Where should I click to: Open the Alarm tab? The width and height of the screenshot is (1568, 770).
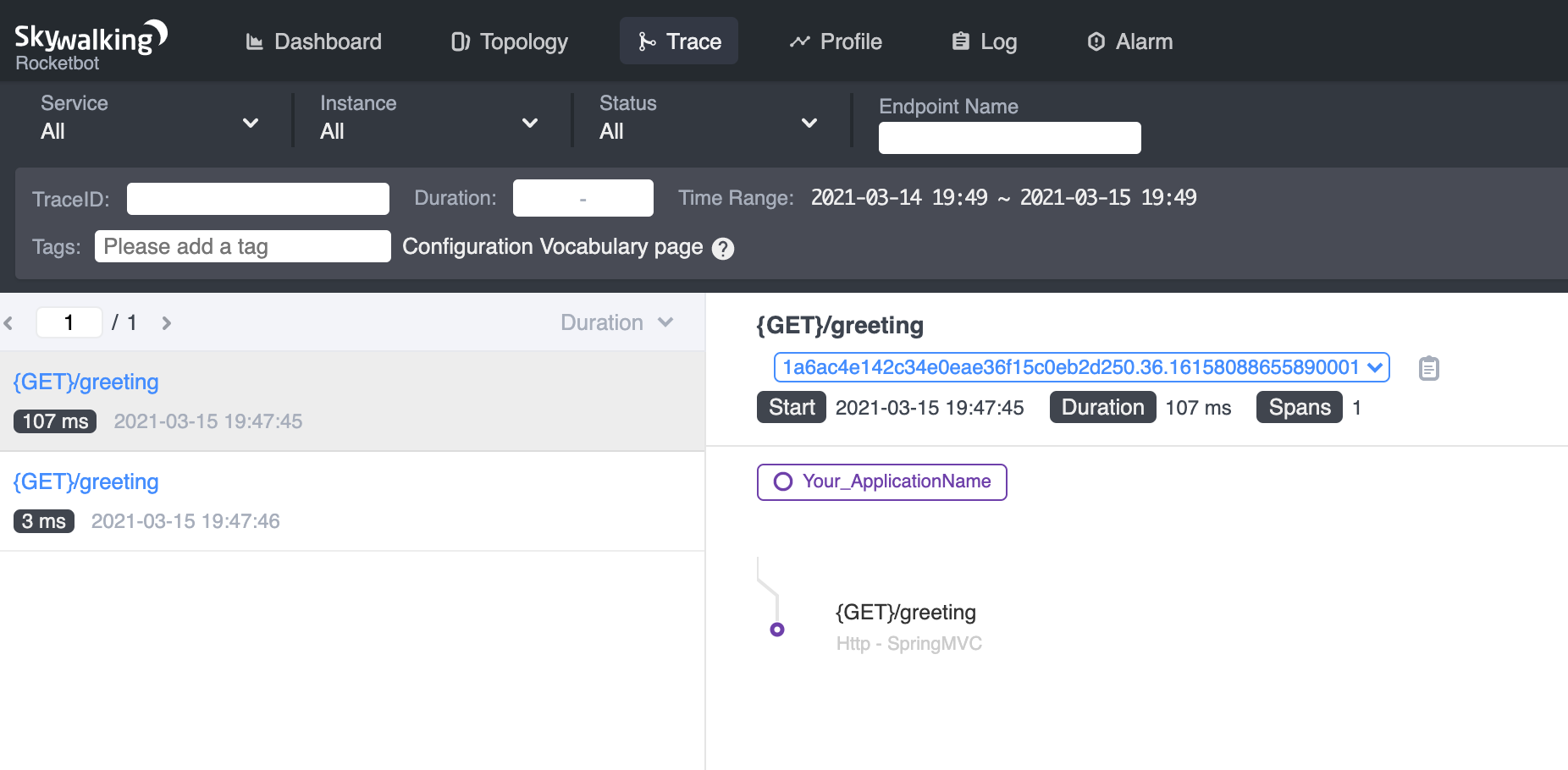pyautogui.click(x=1129, y=41)
